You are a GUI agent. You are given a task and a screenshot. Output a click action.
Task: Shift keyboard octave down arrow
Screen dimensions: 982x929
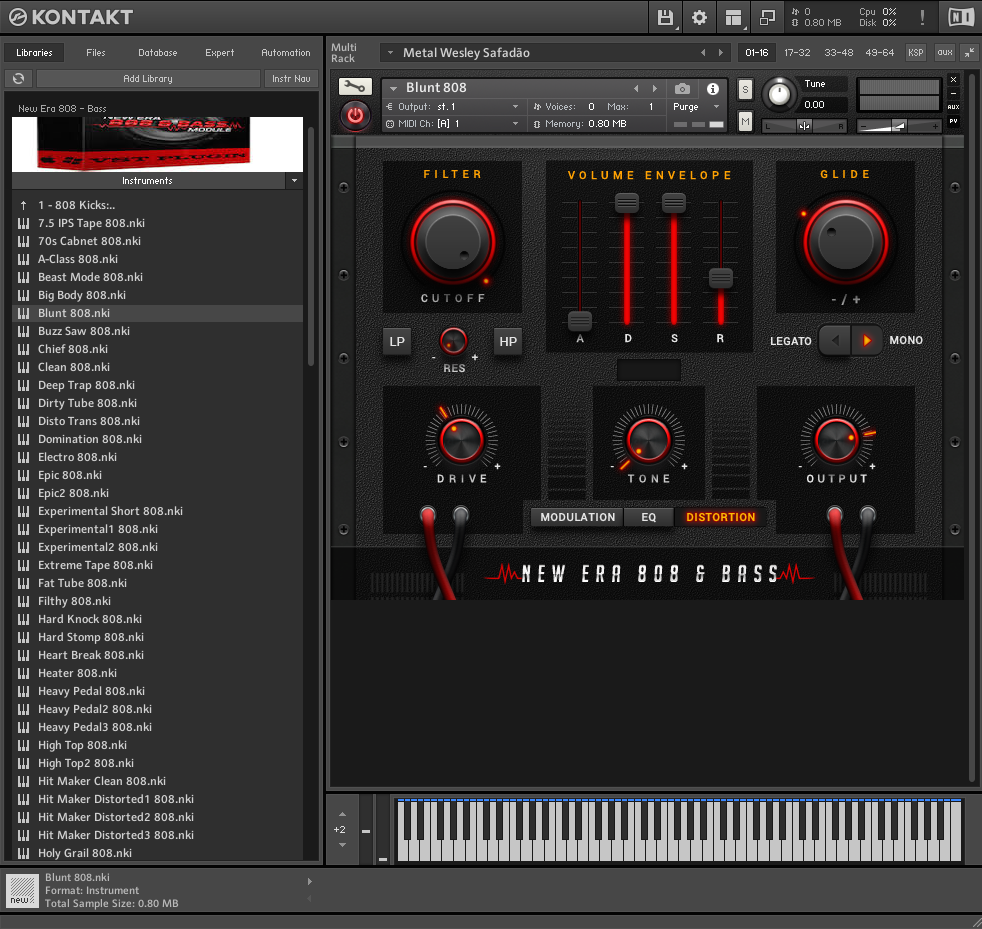click(x=342, y=845)
